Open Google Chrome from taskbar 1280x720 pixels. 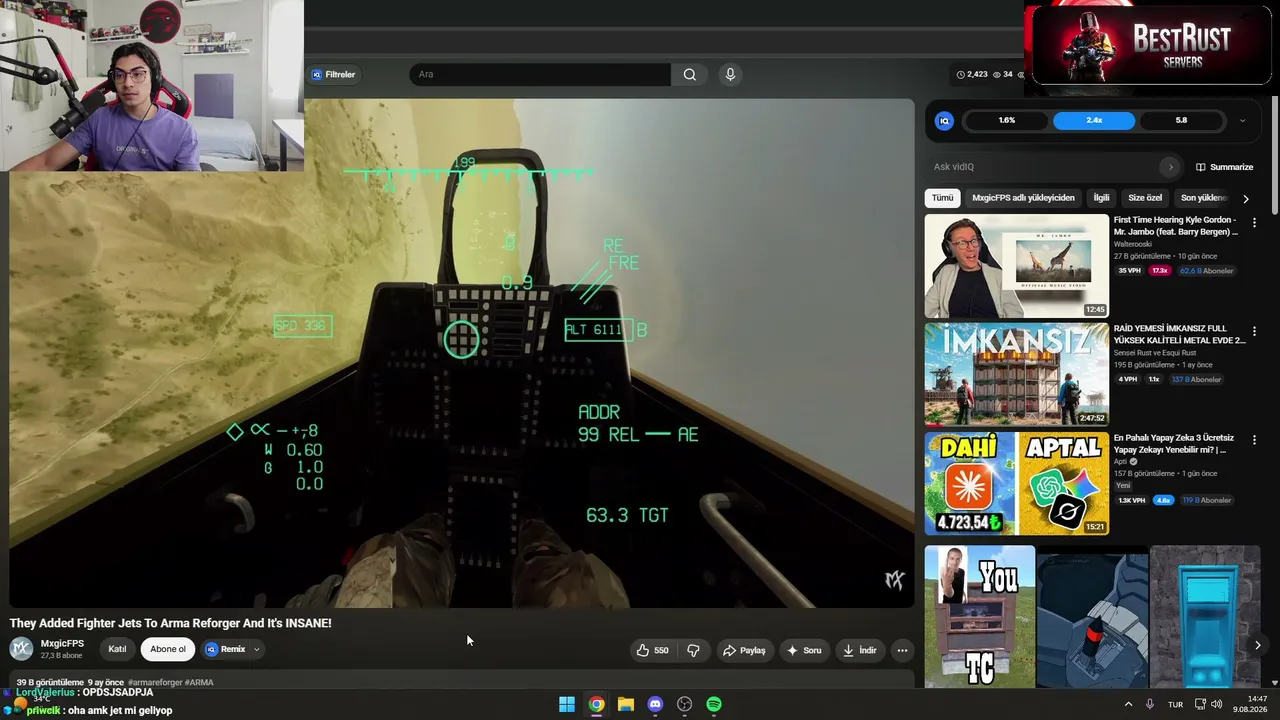[596, 704]
